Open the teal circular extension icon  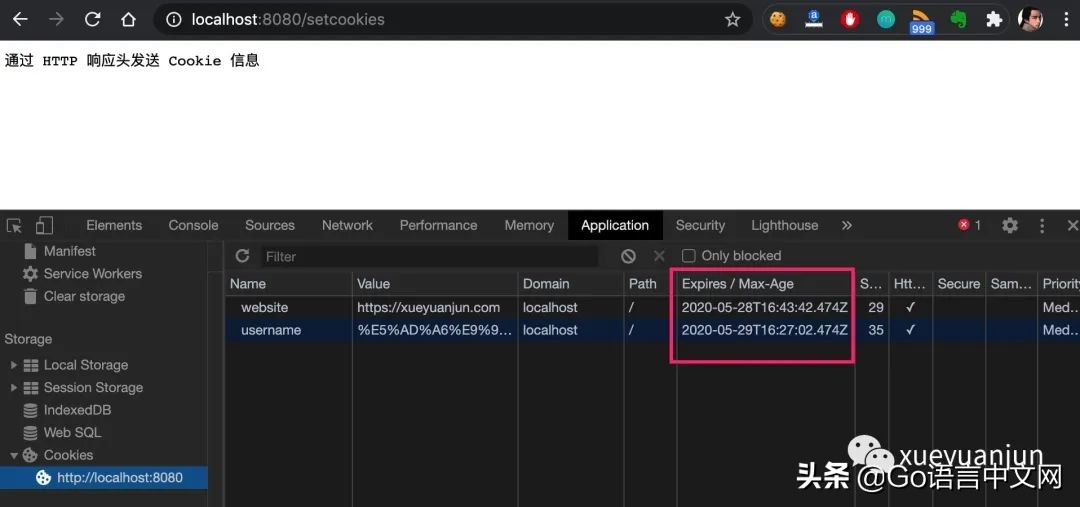click(885, 19)
